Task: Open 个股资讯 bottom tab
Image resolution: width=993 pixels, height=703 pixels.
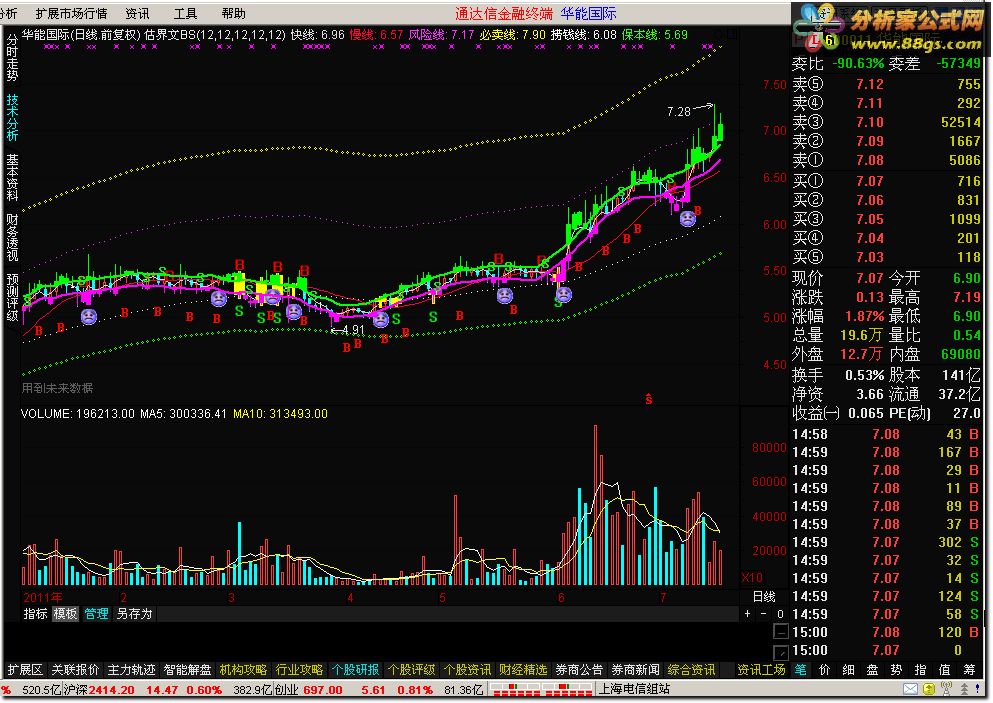Action: pyautogui.click(x=467, y=670)
